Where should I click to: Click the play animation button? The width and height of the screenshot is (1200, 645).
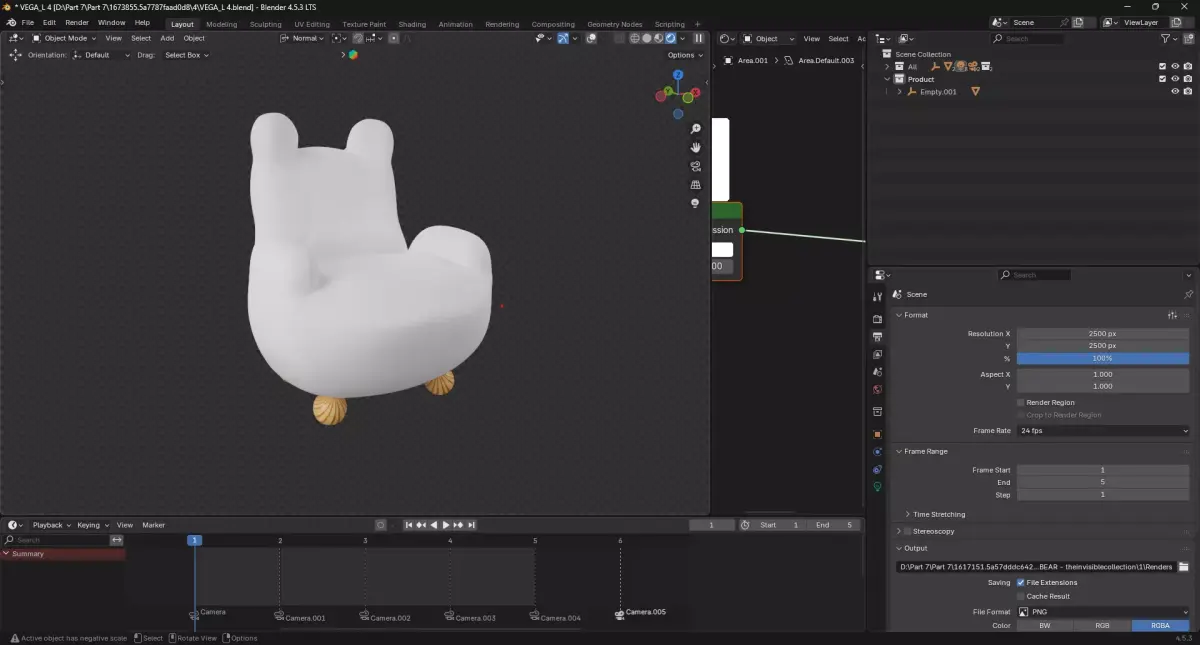446,525
